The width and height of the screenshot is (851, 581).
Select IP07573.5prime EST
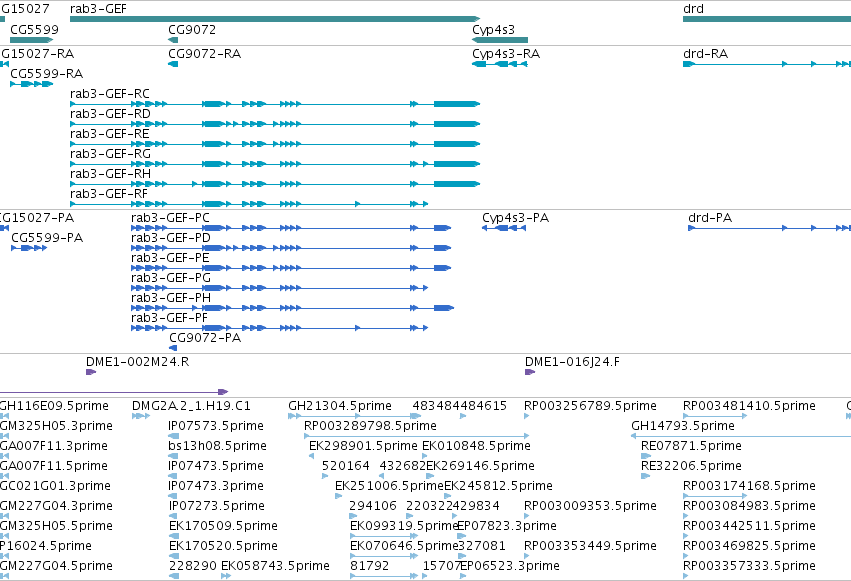[174, 436]
